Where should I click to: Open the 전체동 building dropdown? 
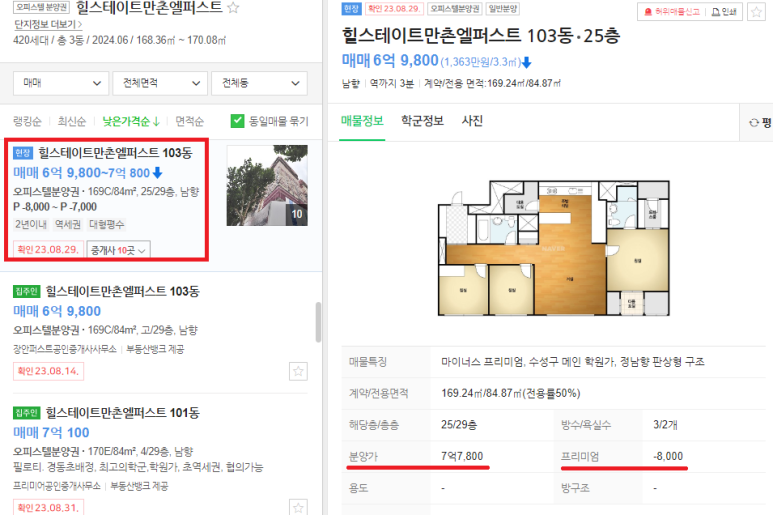tap(259, 83)
